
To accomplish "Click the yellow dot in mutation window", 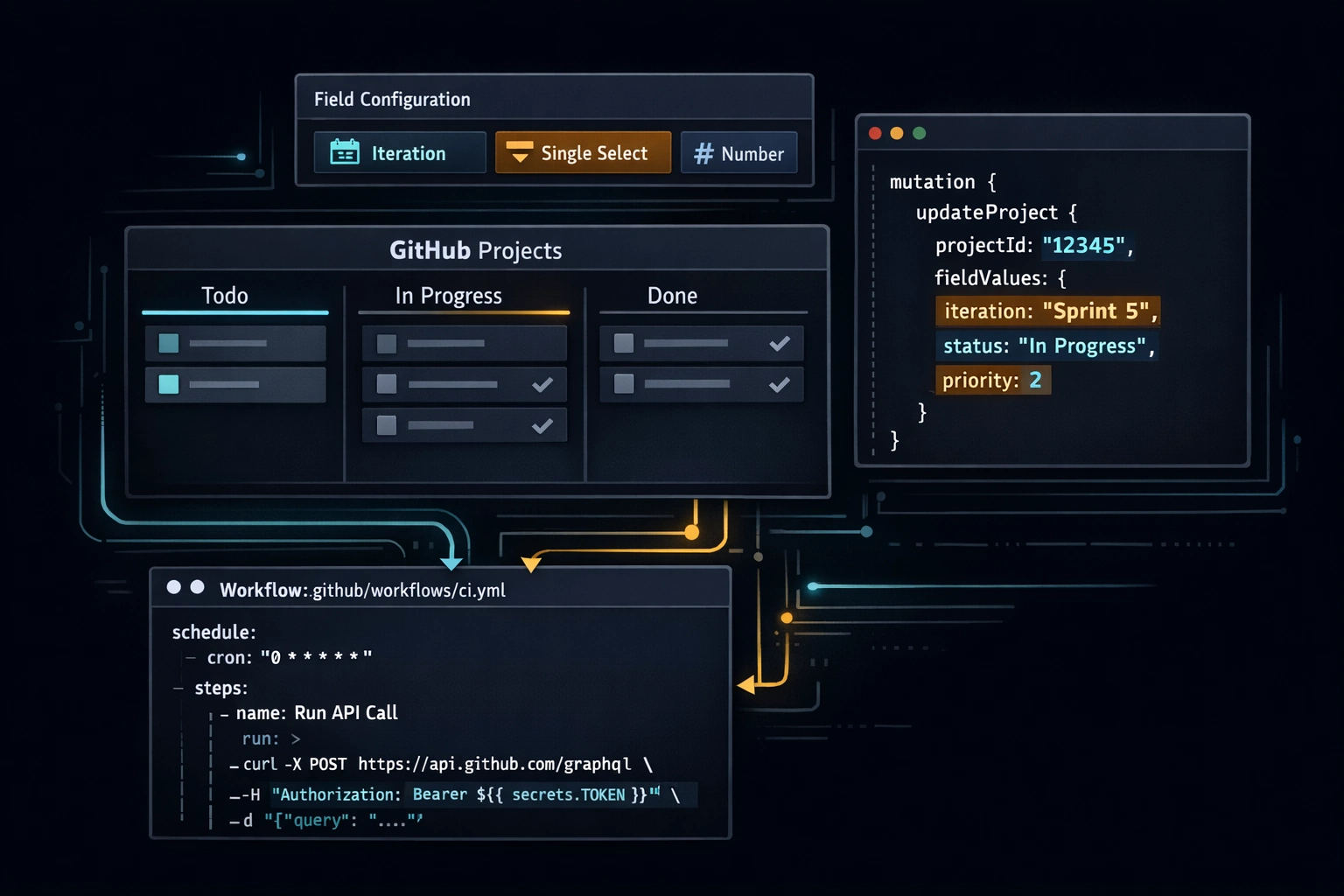I will tap(896, 133).
